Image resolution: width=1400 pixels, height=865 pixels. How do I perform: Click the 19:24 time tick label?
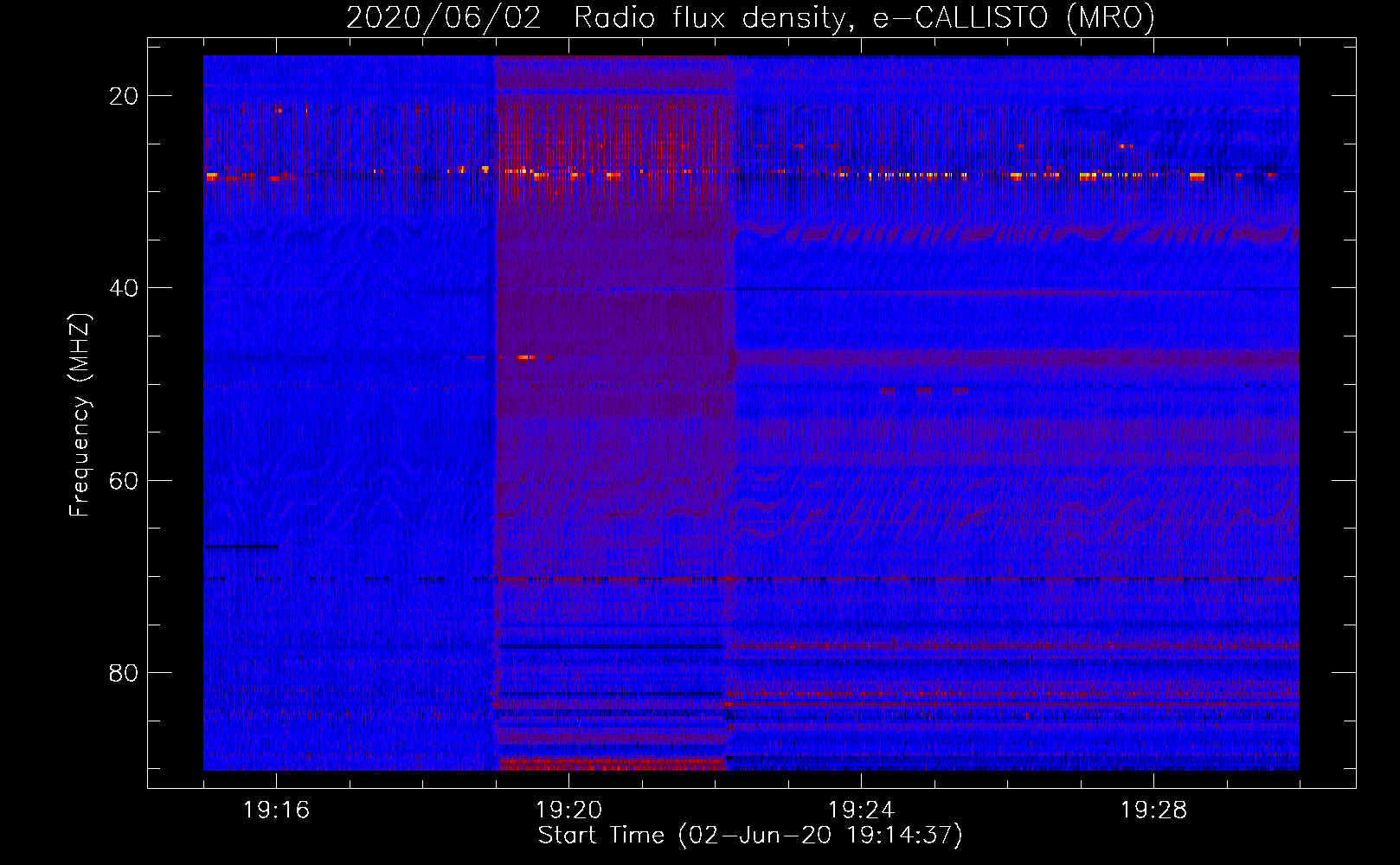tap(861, 811)
